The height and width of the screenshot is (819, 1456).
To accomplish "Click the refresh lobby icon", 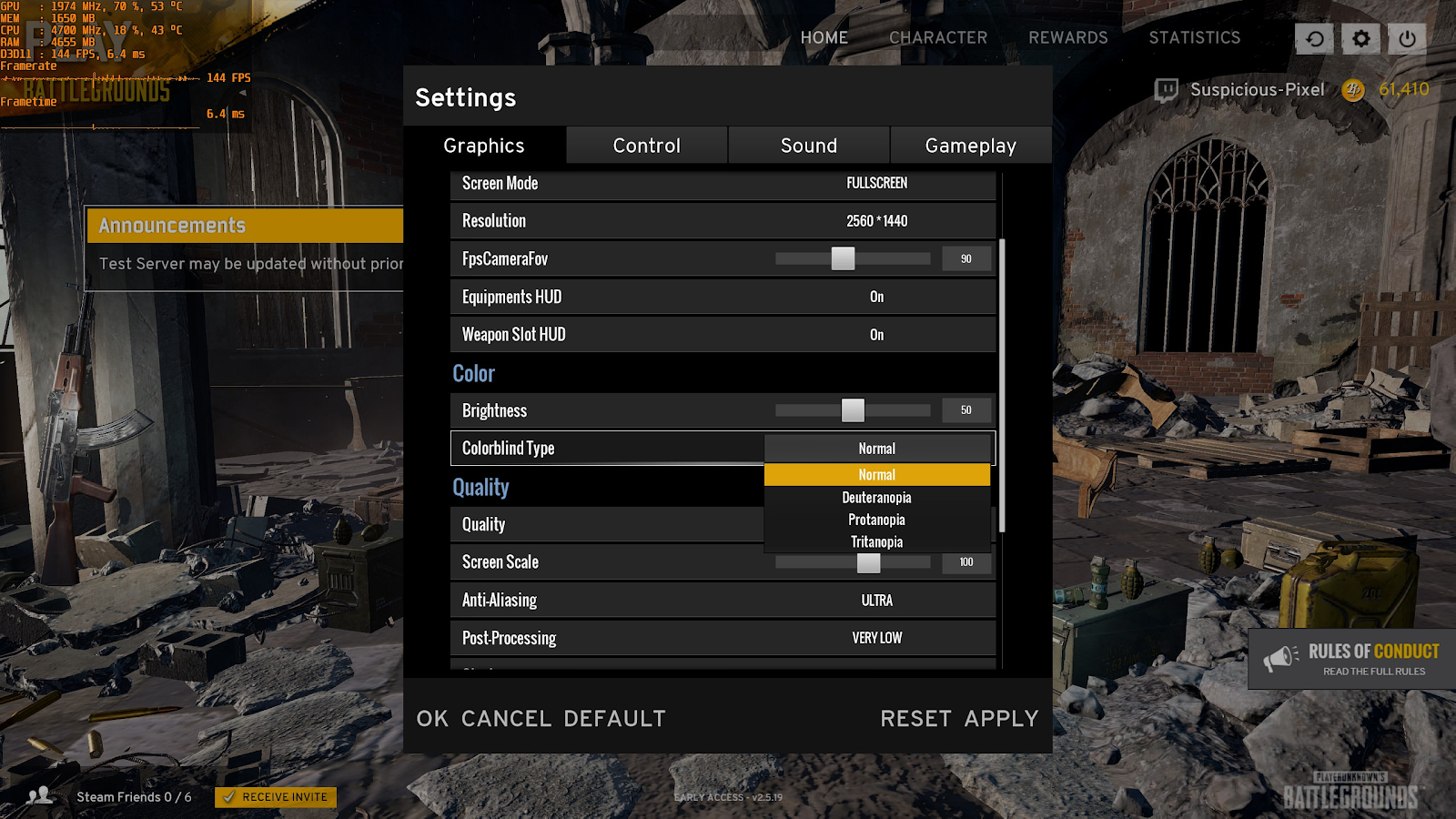I will (1315, 39).
